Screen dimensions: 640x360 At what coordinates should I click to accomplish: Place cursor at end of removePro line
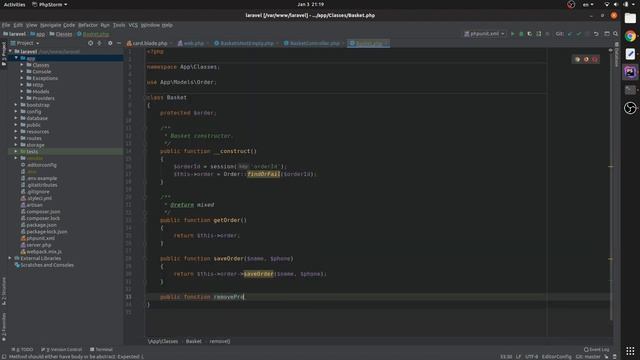tap(244, 297)
